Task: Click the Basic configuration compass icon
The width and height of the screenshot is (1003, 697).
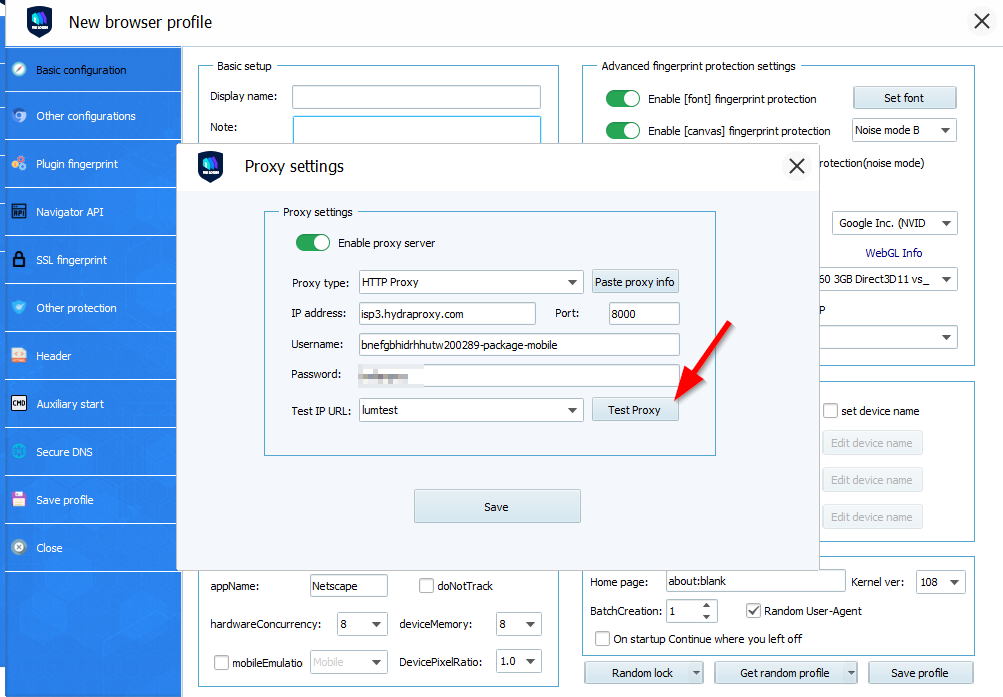Action: point(18,69)
